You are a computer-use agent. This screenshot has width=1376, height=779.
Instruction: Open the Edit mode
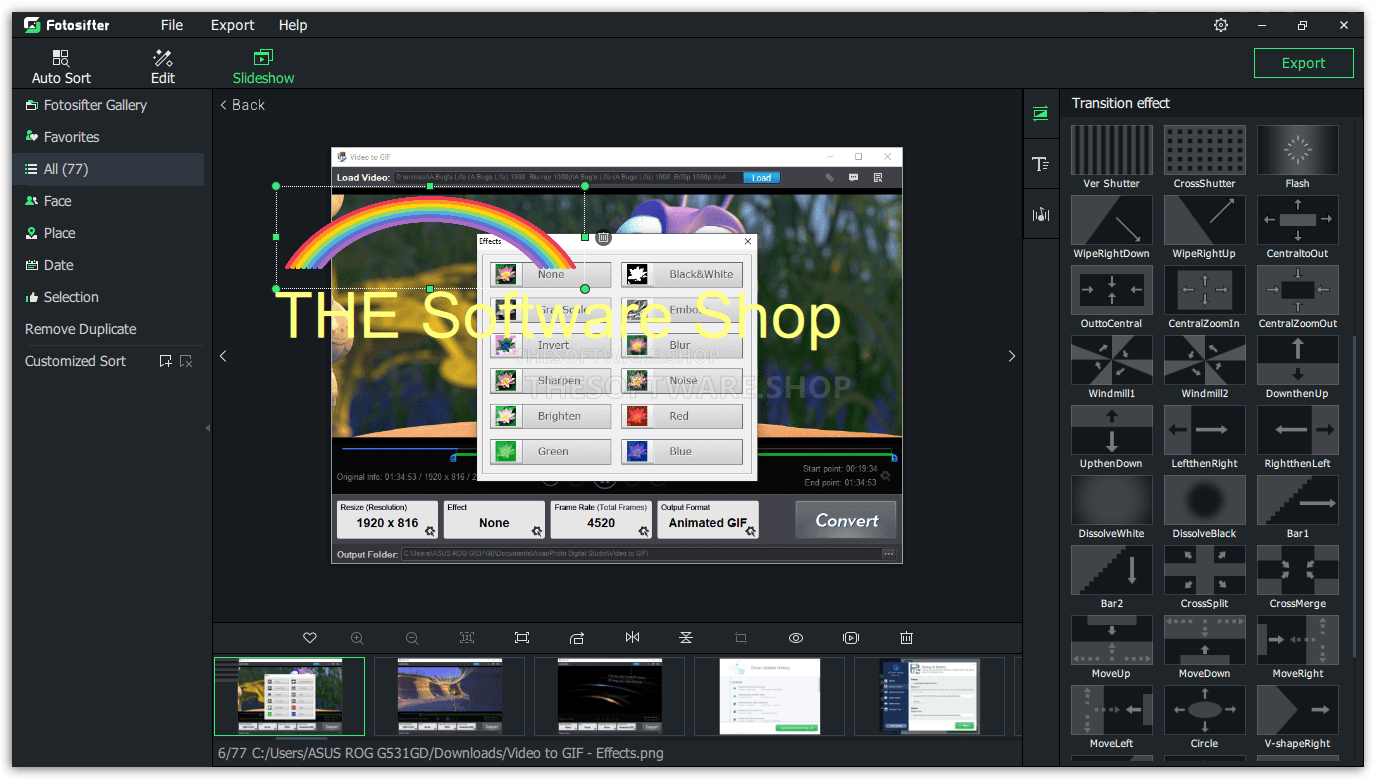pos(162,63)
